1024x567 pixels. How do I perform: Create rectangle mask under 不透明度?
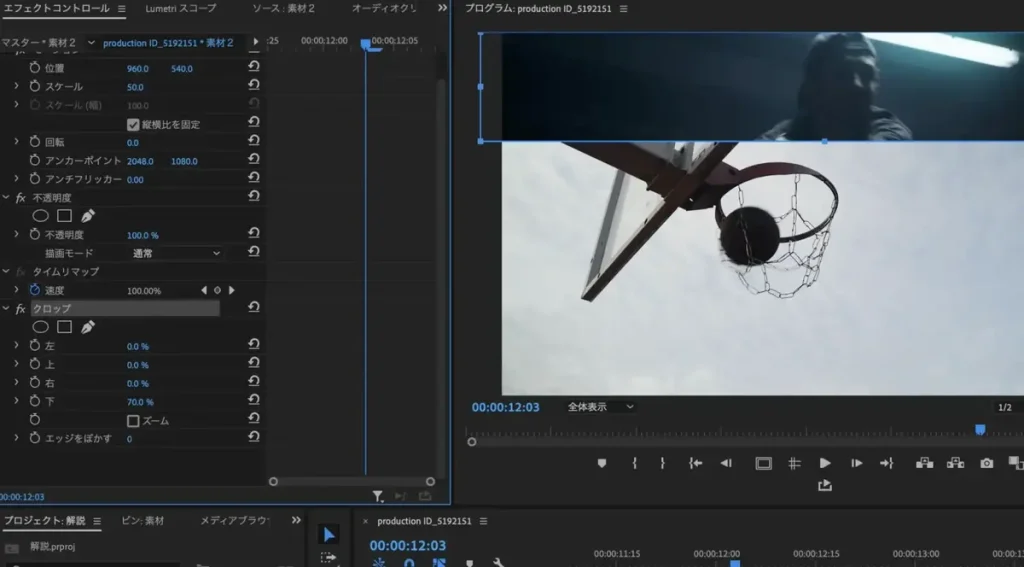coord(64,216)
